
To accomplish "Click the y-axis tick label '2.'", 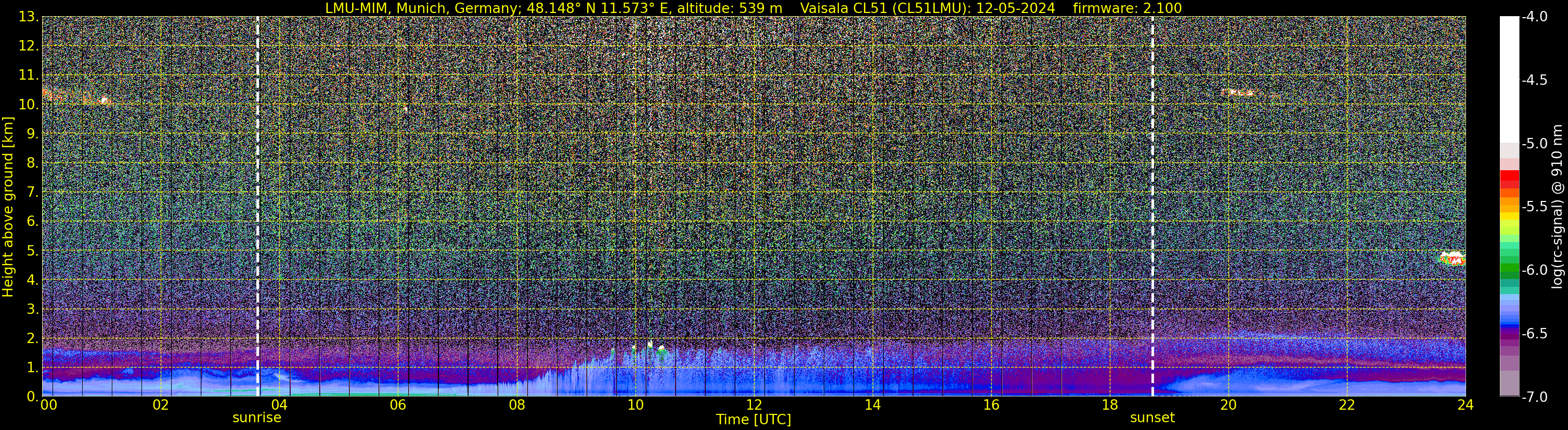I will (x=32, y=339).
